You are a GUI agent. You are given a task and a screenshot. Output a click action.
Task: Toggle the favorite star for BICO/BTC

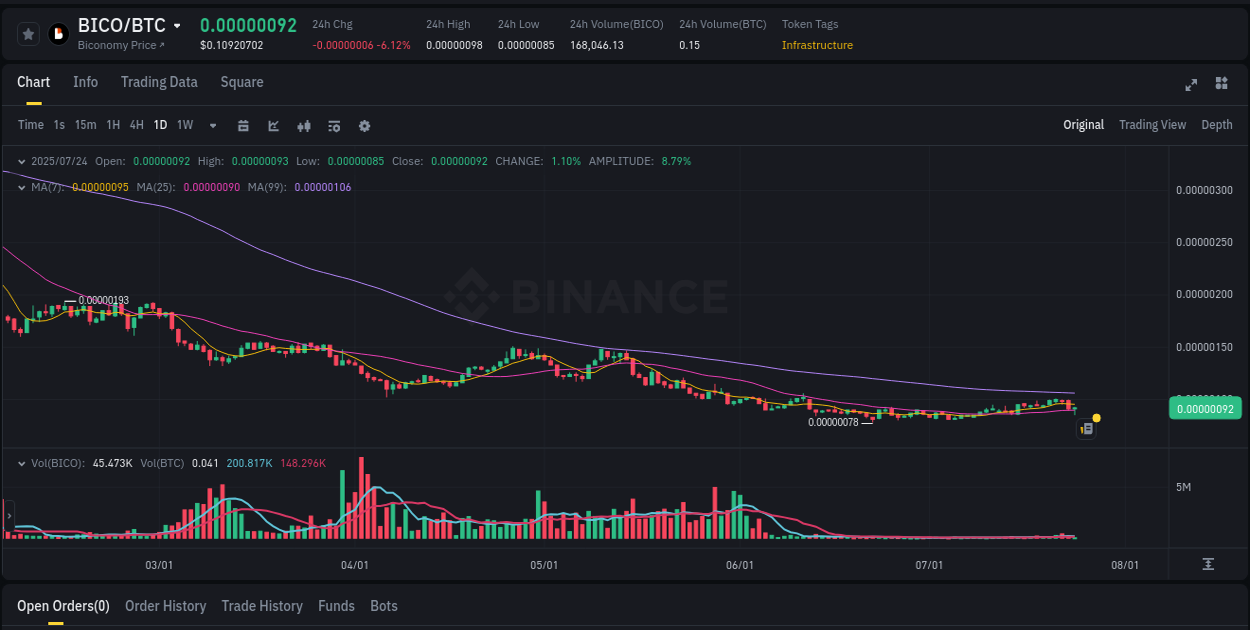[x=28, y=33]
